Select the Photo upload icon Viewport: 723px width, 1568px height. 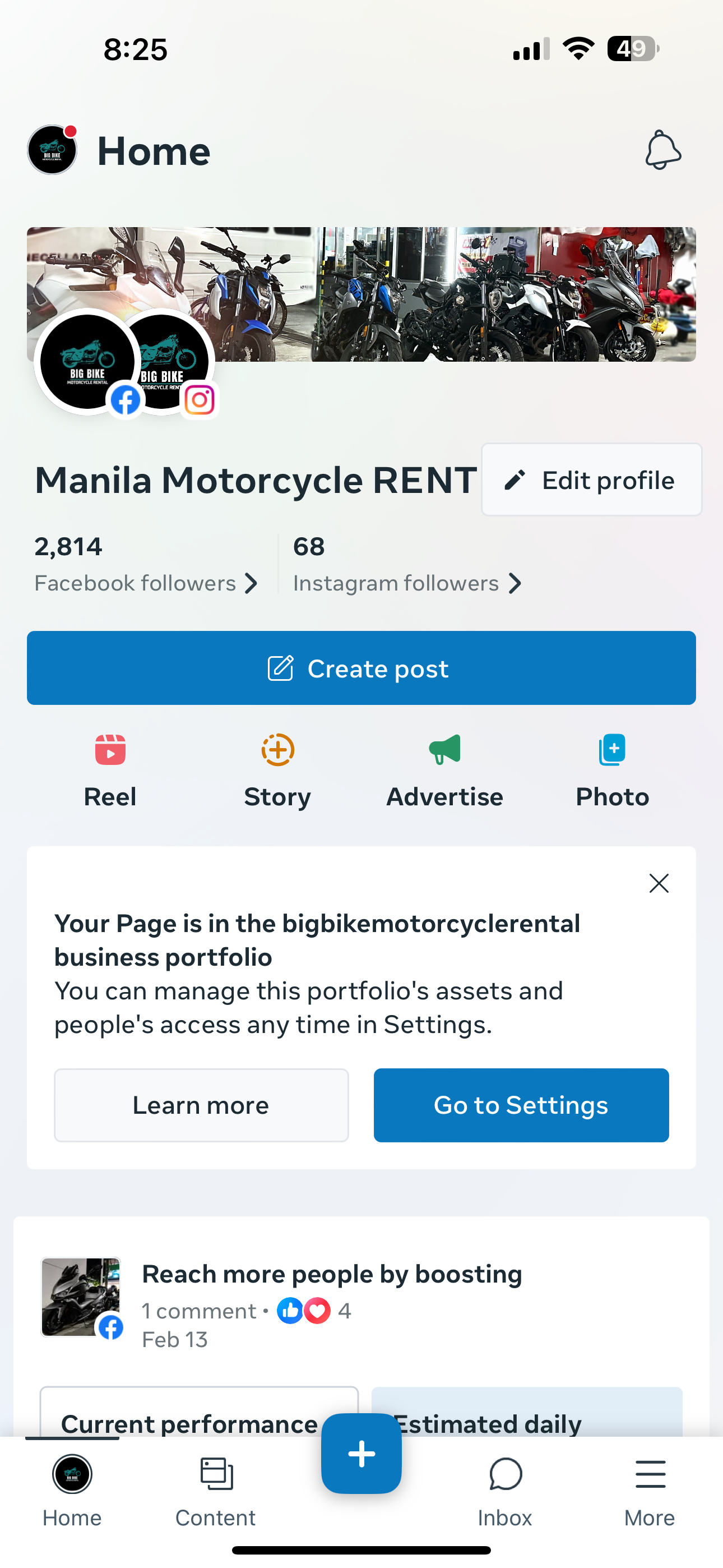click(612, 749)
